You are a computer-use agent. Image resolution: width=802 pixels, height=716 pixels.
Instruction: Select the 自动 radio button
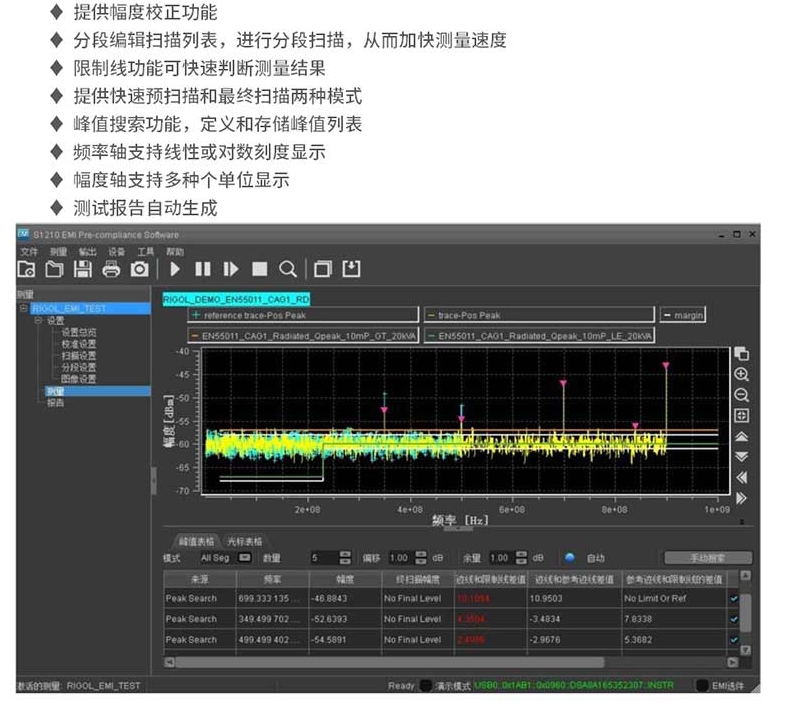[570, 557]
